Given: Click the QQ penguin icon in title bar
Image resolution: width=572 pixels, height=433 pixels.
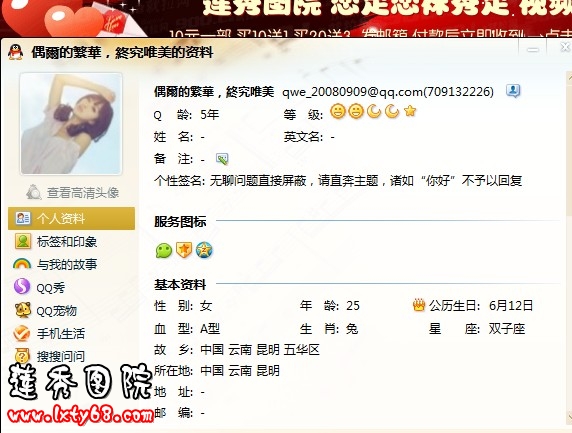Looking at the screenshot, I should tap(16, 52).
